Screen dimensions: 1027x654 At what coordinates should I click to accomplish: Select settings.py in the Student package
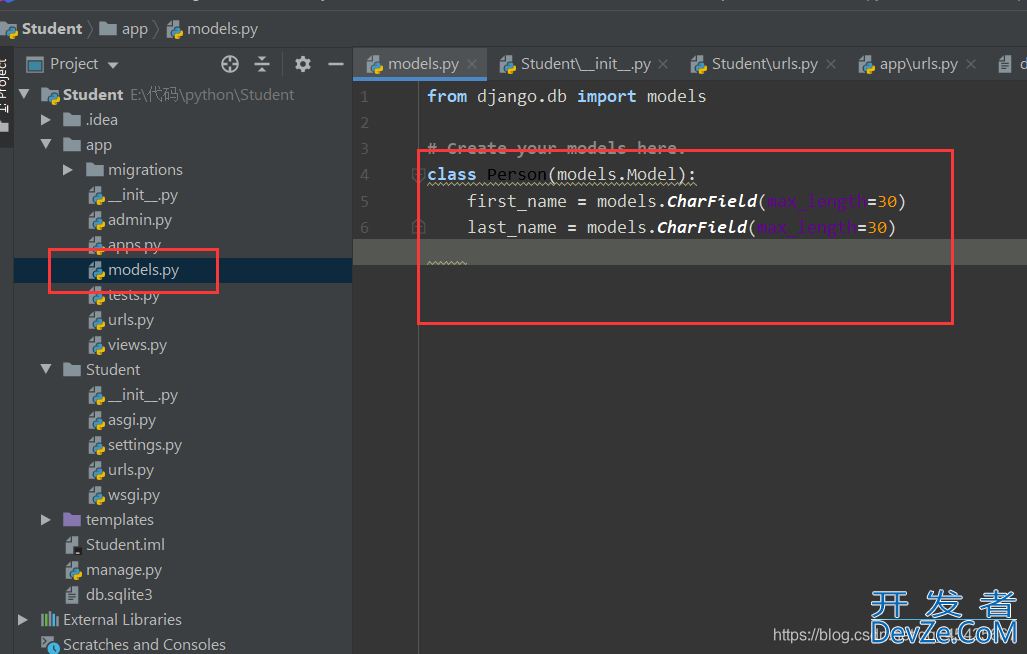(145, 445)
